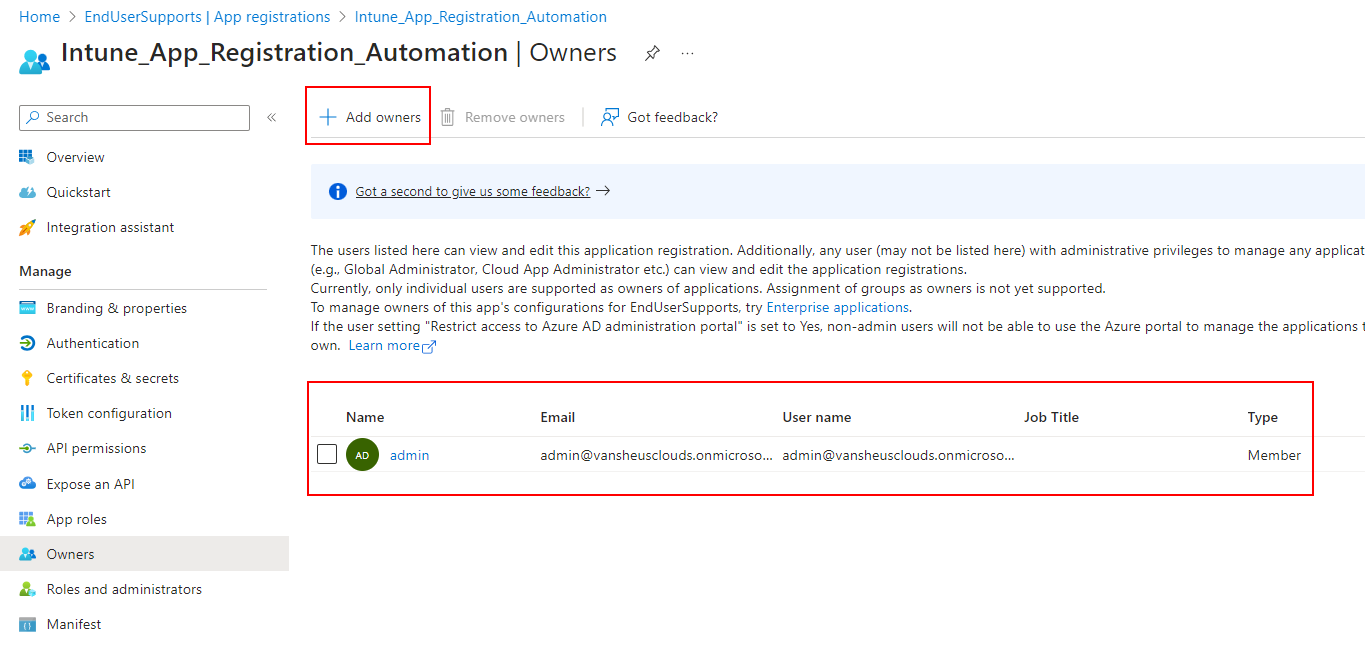Click the Member type cell for admin

(1274, 455)
